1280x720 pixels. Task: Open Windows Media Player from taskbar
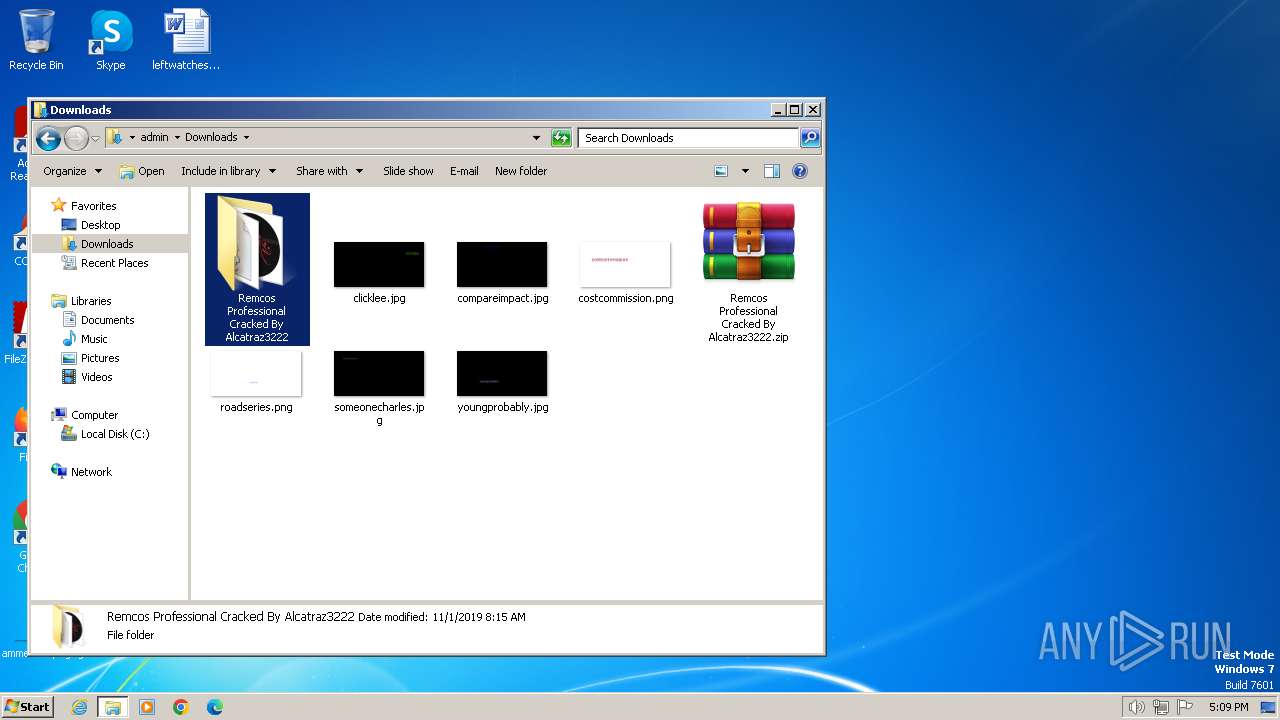pyautogui.click(x=147, y=707)
